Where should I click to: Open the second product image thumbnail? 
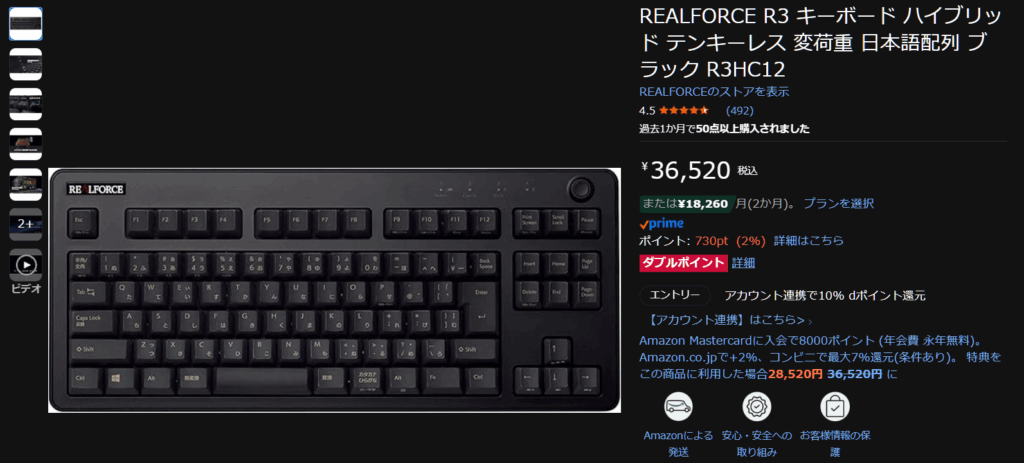click(x=25, y=64)
